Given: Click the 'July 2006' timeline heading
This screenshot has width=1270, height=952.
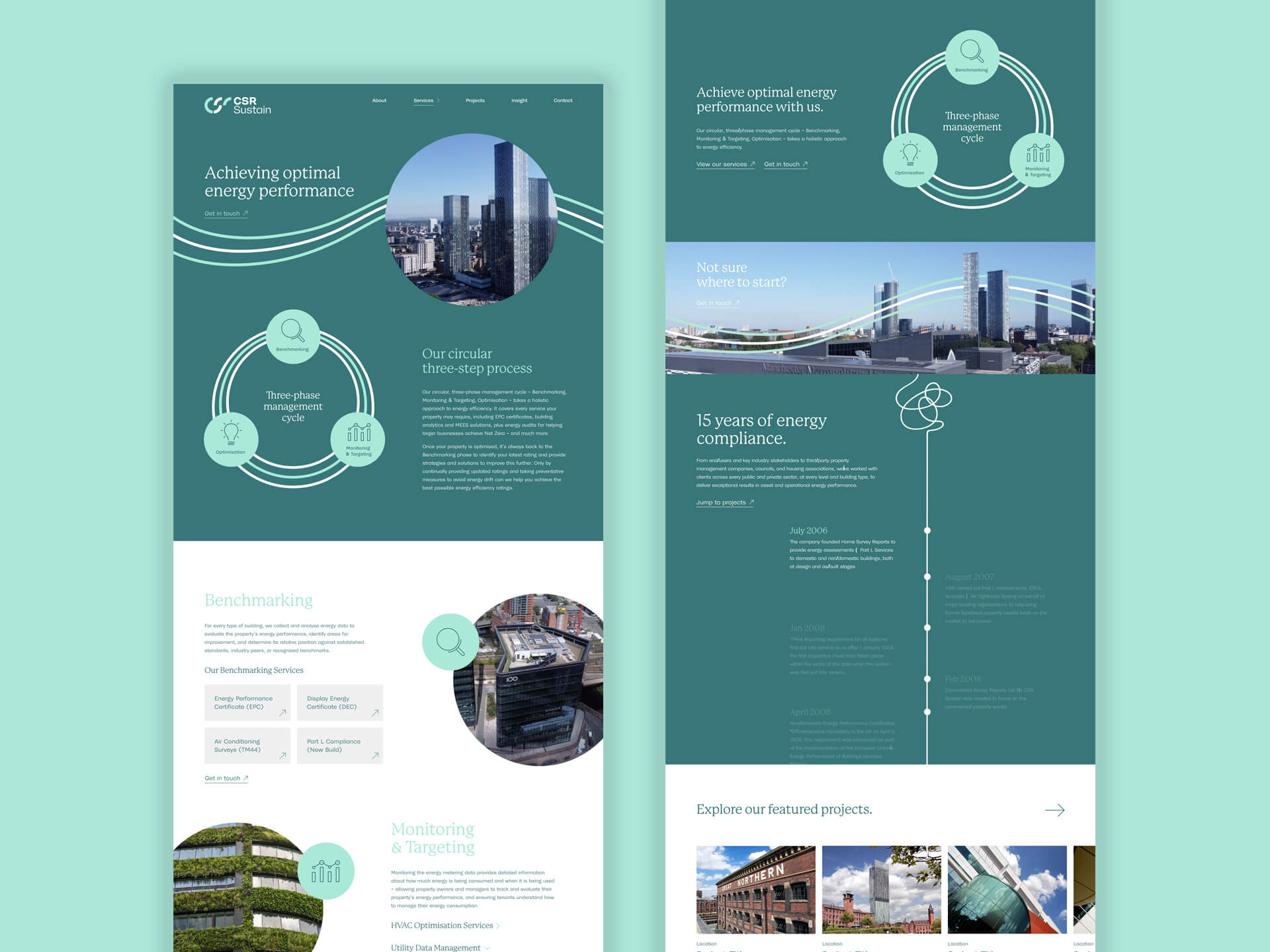Looking at the screenshot, I should [808, 530].
